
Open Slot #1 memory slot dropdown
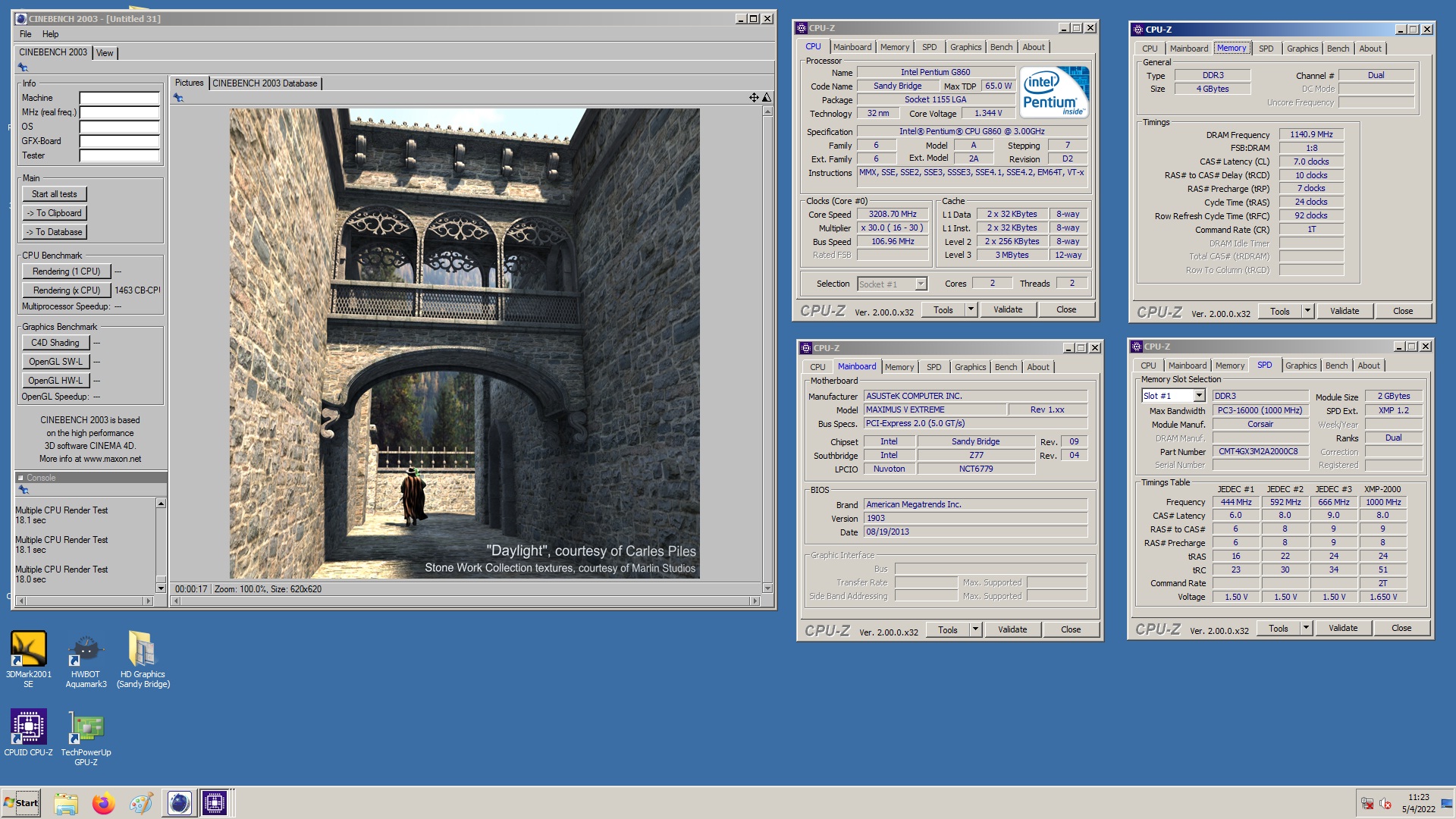click(1199, 396)
